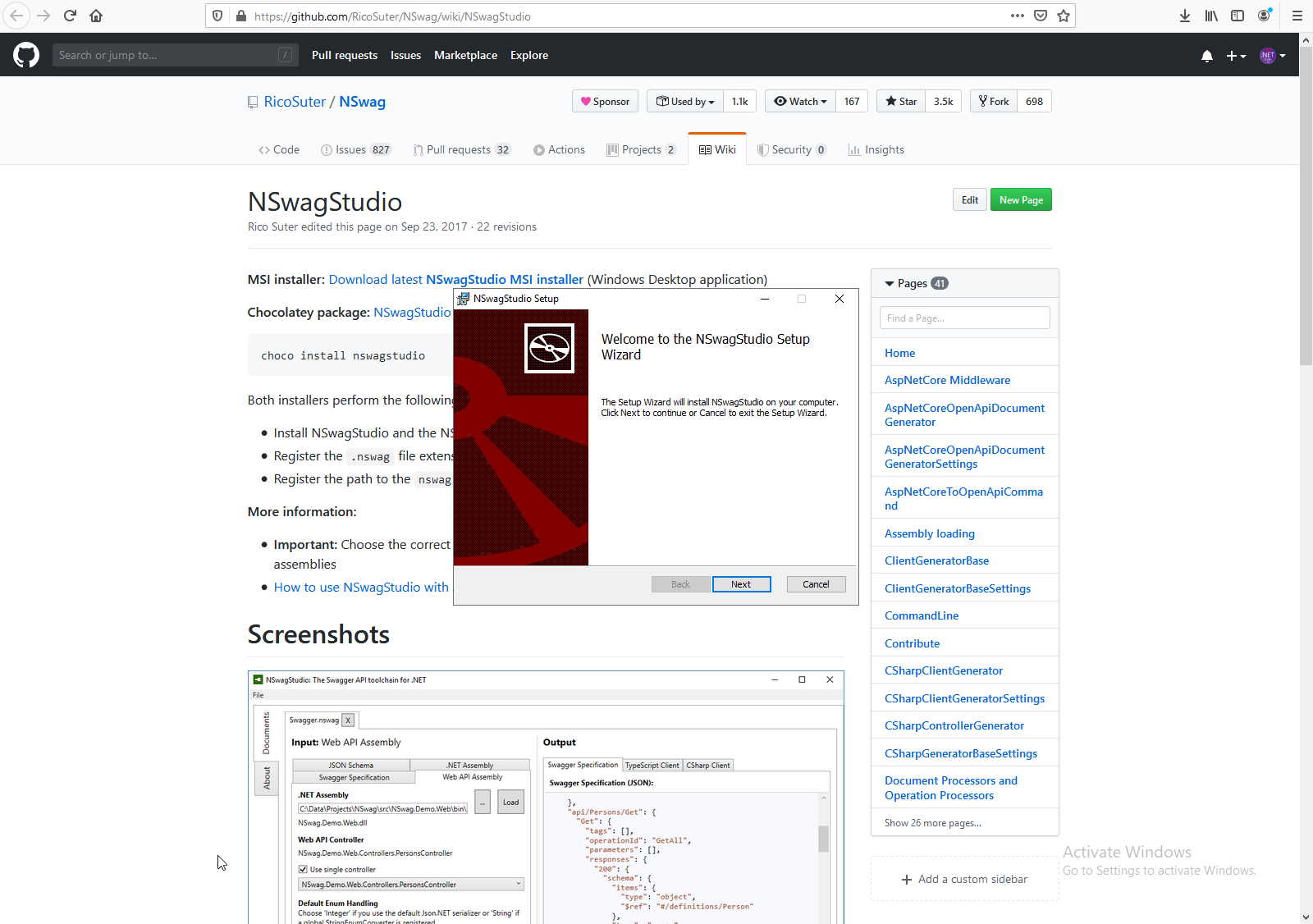This screenshot has width=1313, height=924.
Task: Open the Security tab
Action: point(792,149)
